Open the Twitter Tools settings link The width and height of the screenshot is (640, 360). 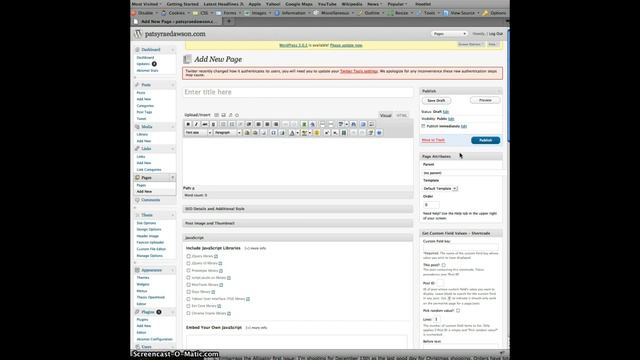(359, 71)
